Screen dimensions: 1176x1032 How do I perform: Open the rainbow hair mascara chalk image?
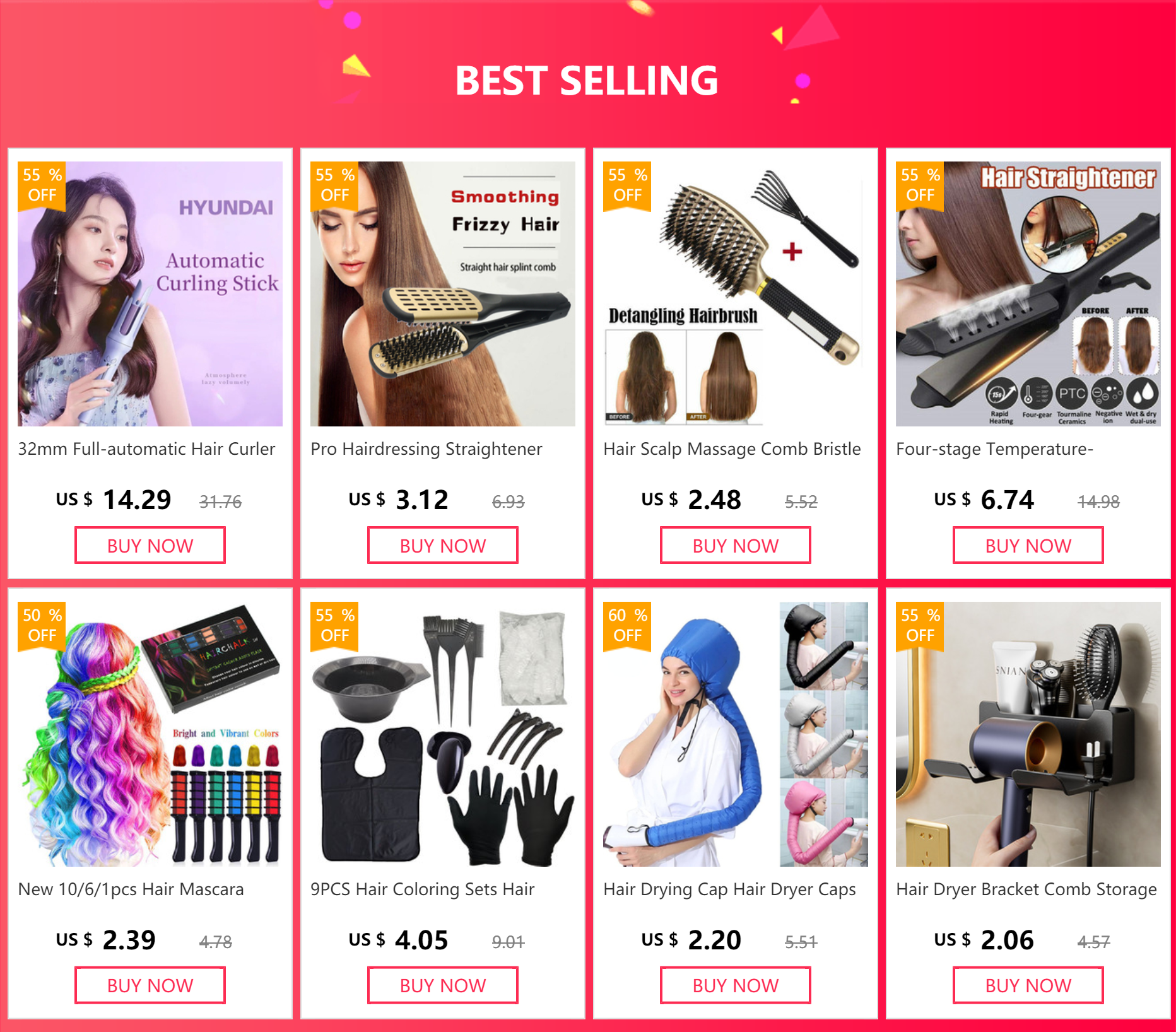click(150, 734)
